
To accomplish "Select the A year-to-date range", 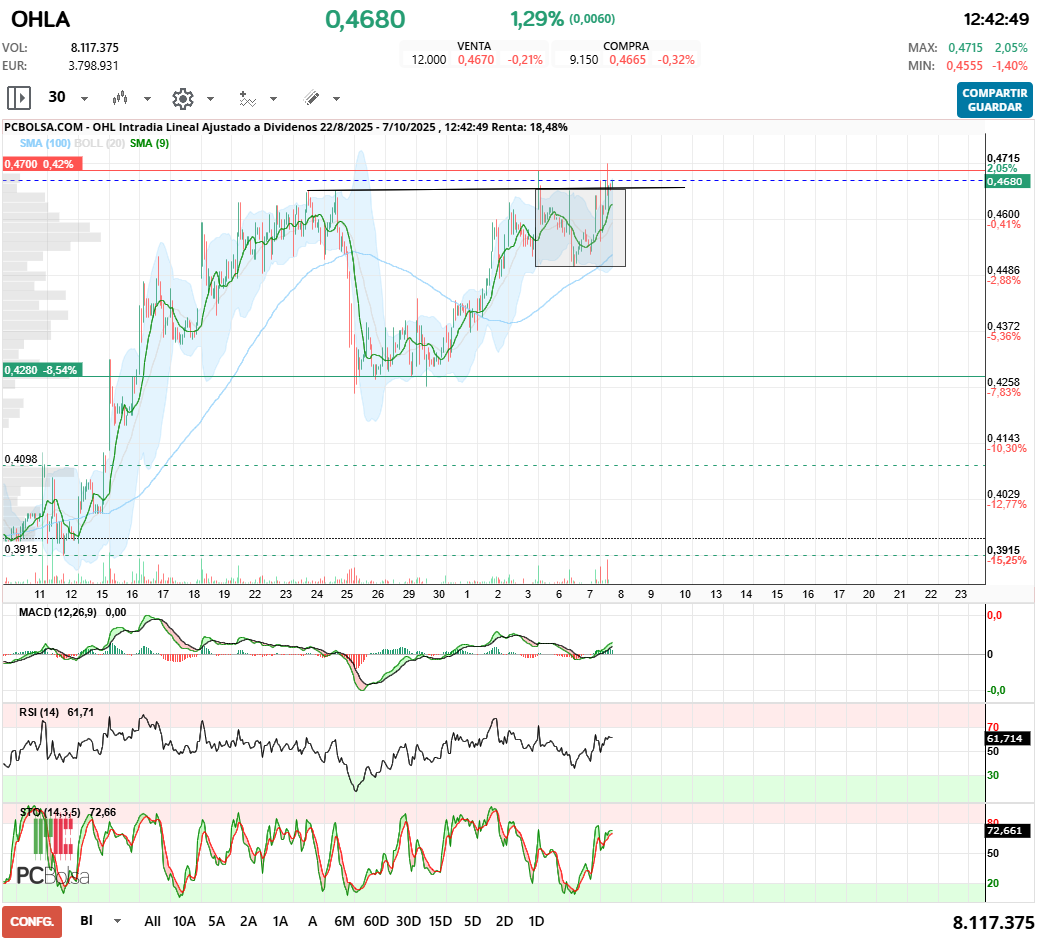I will click(x=312, y=922).
